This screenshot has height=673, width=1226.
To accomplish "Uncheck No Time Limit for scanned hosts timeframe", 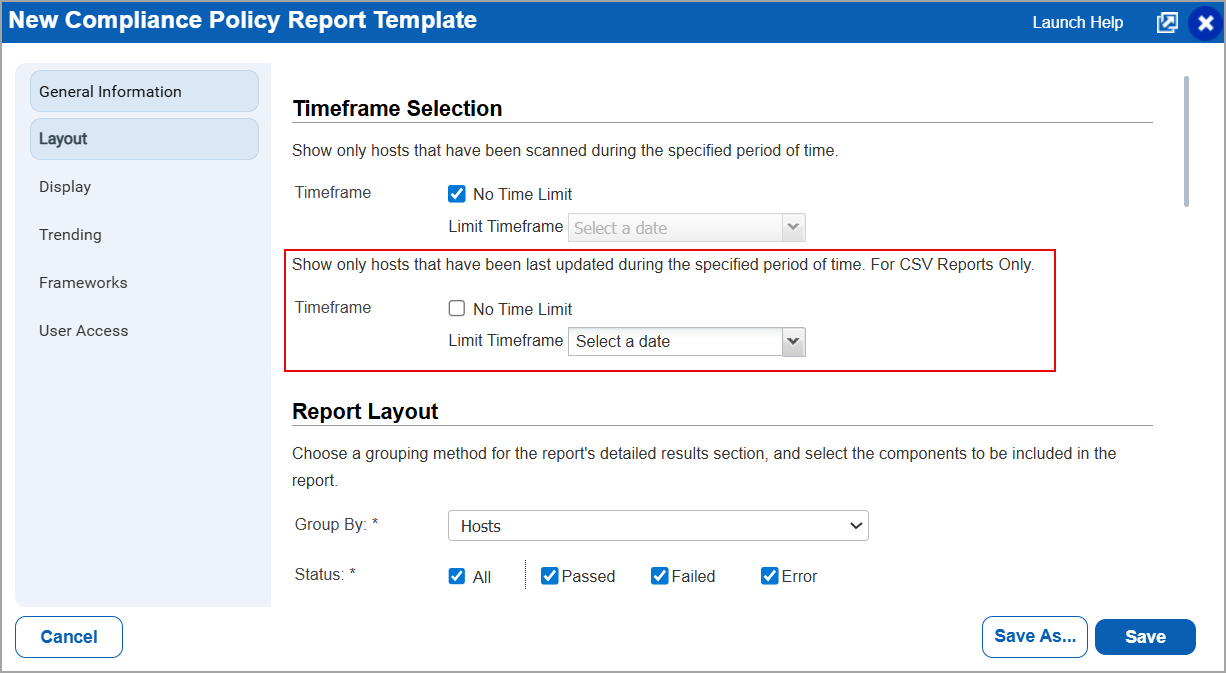I will click(x=457, y=193).
